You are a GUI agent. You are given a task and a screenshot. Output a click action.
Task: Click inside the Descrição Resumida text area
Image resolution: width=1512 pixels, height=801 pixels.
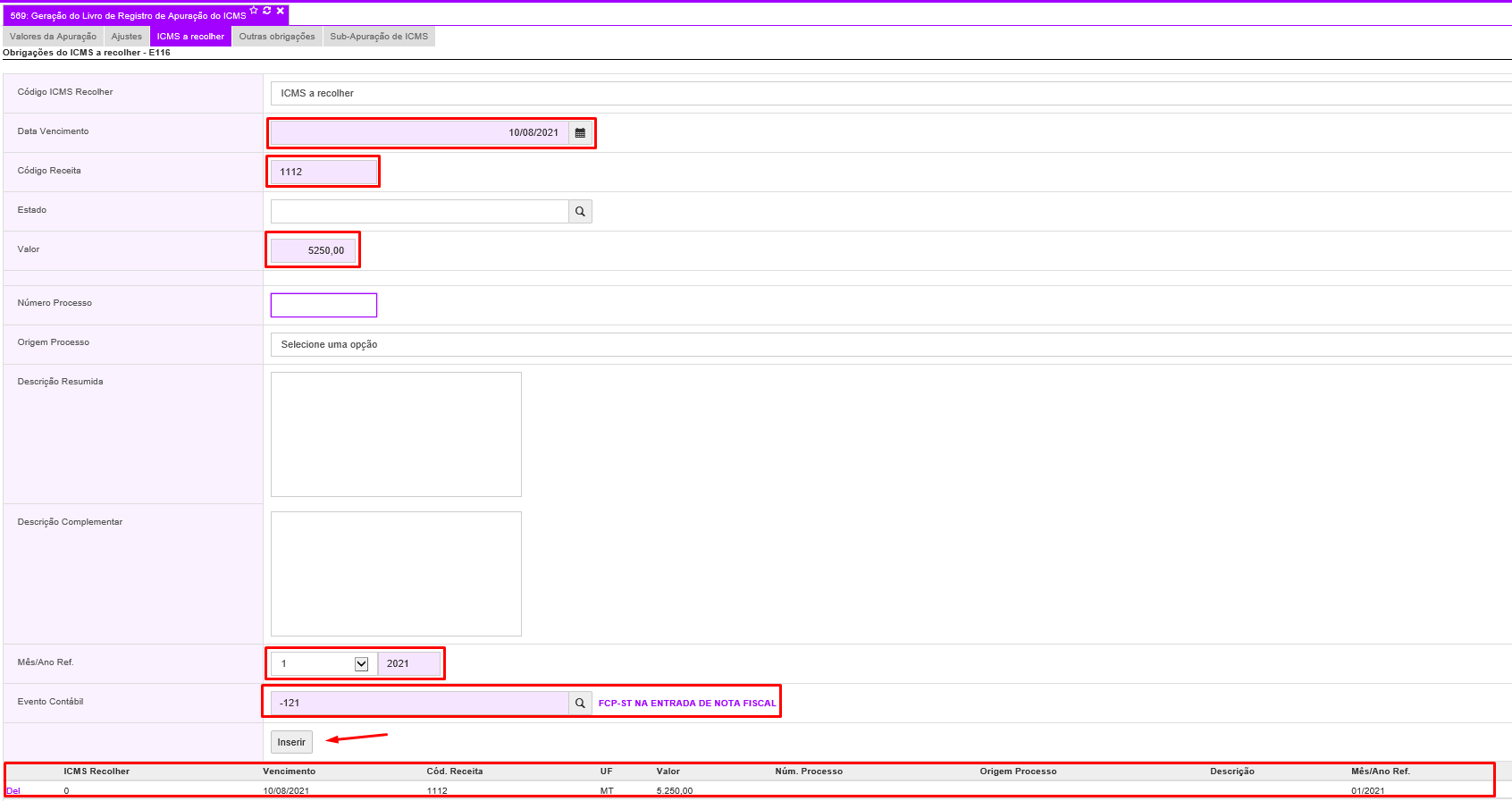pos(396,434)
